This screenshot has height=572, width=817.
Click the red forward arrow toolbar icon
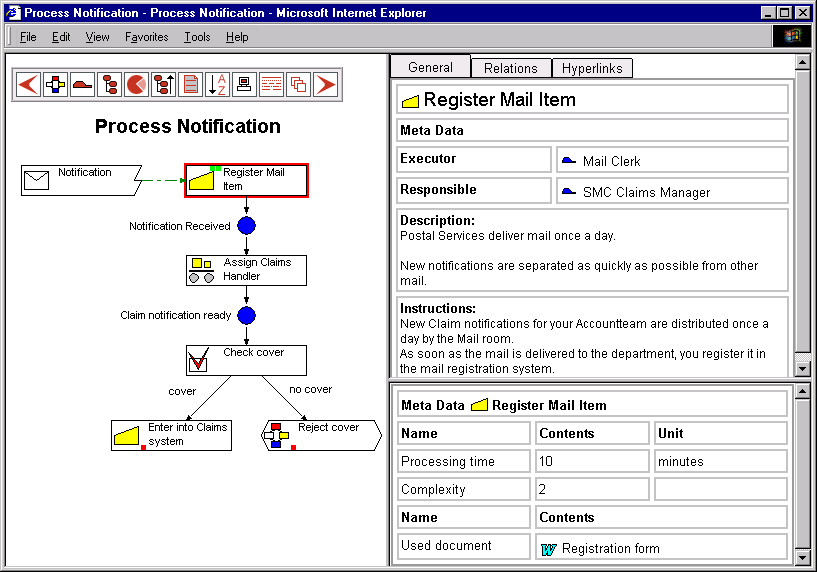tap(326, 85)
